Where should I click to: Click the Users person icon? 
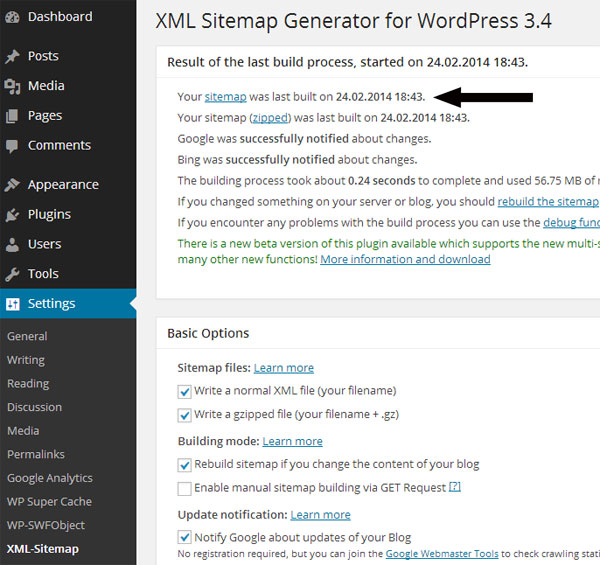click(x=12, y=244)
